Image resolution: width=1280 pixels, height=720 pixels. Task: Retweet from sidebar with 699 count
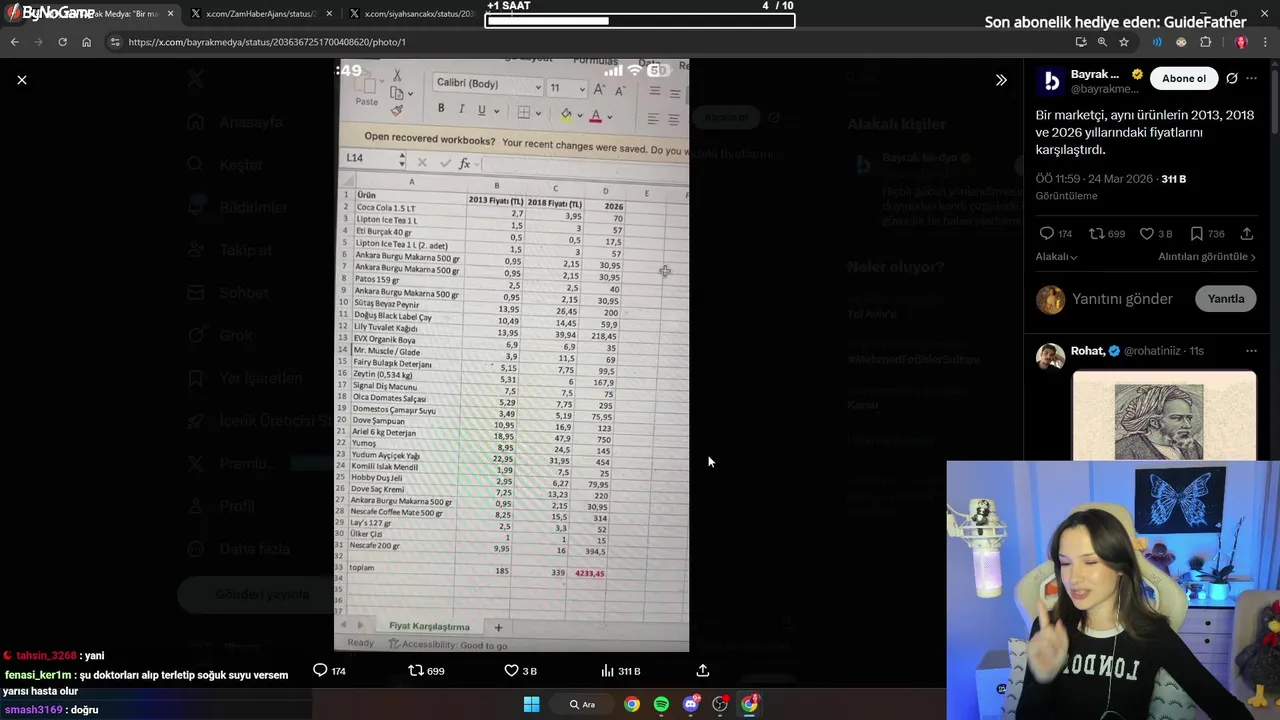pyautogui.click(x=1107, y=234)
